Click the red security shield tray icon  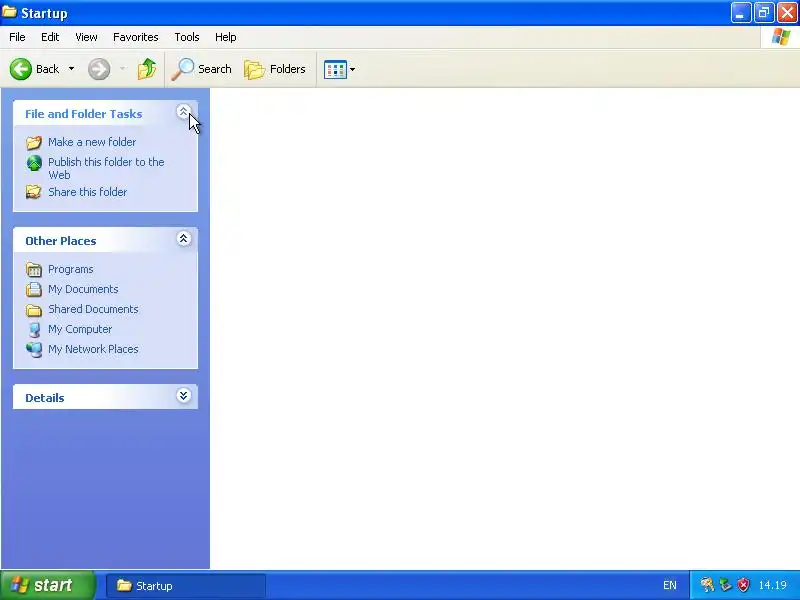(x=744, y=585)
